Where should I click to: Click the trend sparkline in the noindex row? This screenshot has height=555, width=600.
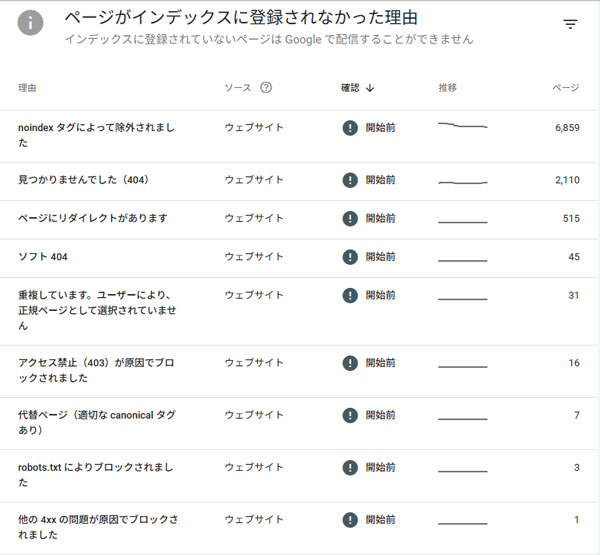462,127
